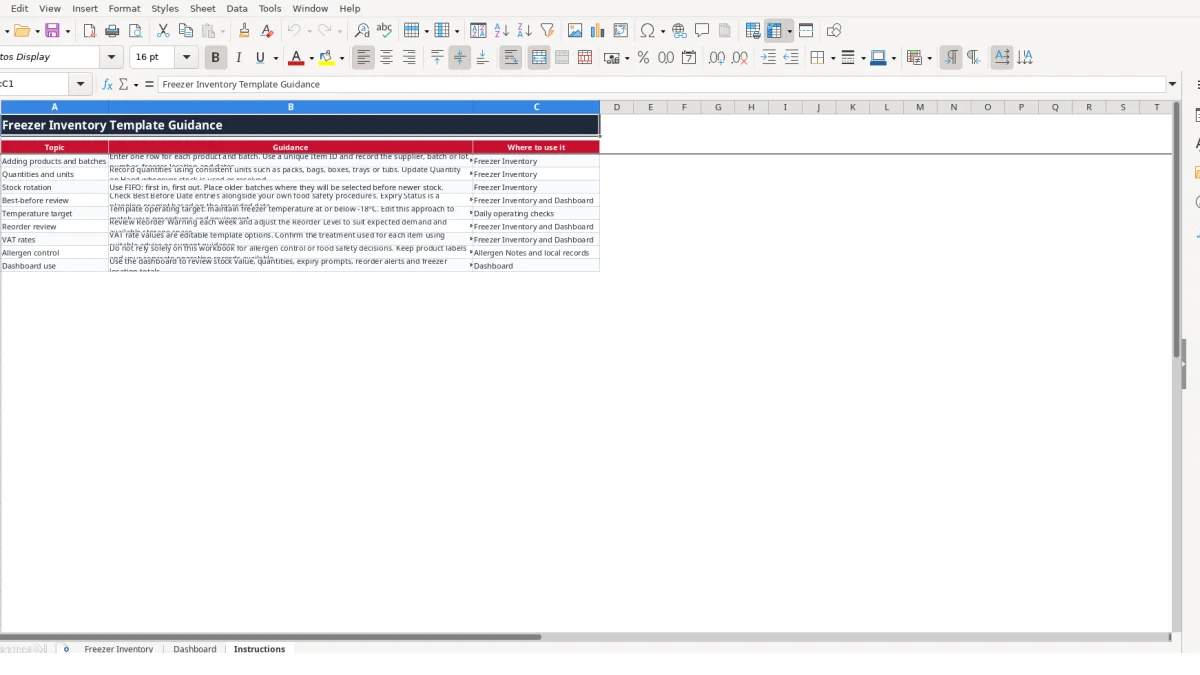Select column M header
This screenshot has width=1200, height=675.
pos(920,107)
